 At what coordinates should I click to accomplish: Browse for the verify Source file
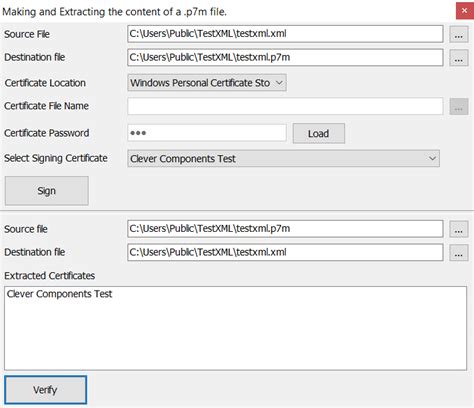click(x=459, y=229)
